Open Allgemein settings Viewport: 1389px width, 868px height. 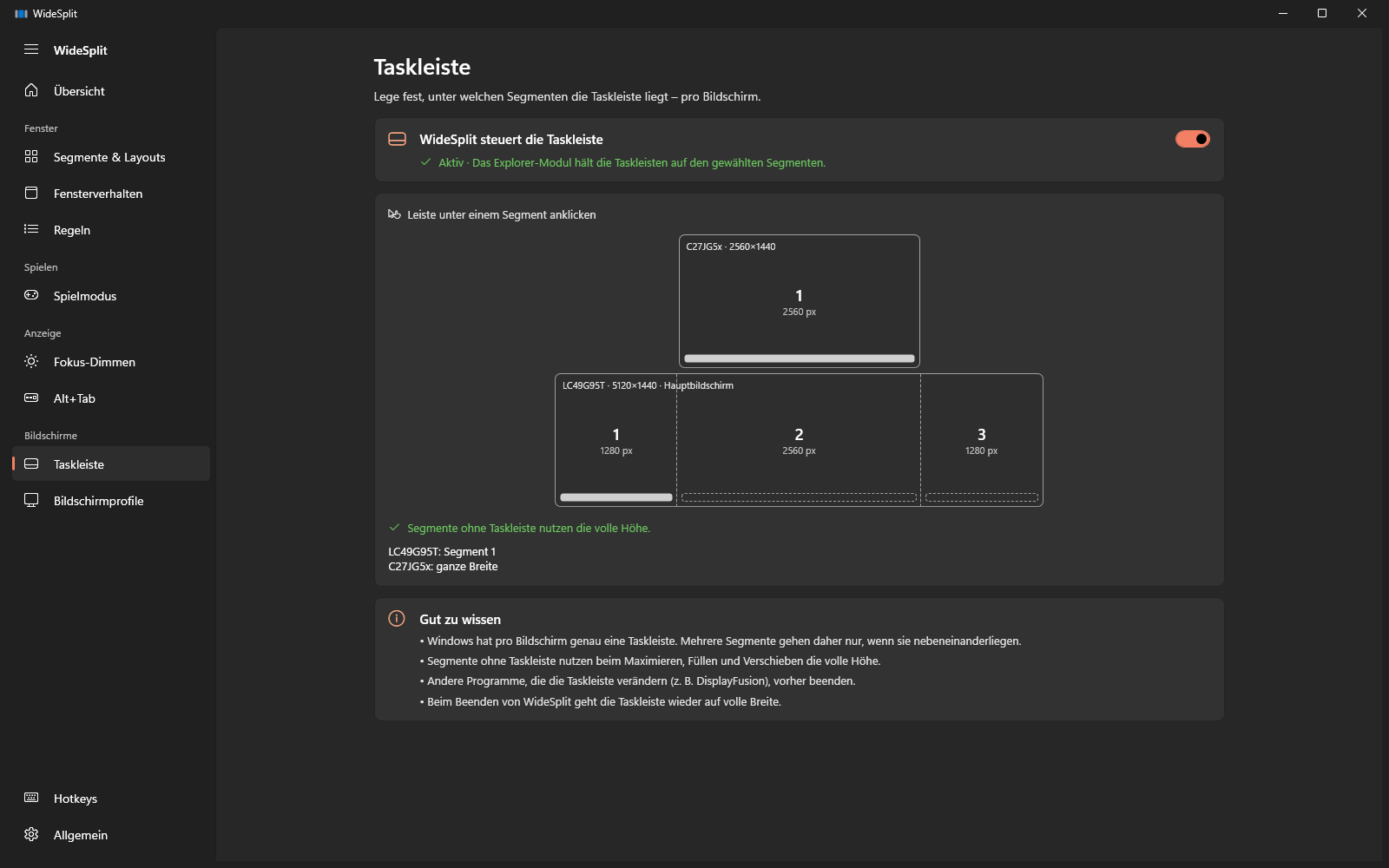[111, 835]
